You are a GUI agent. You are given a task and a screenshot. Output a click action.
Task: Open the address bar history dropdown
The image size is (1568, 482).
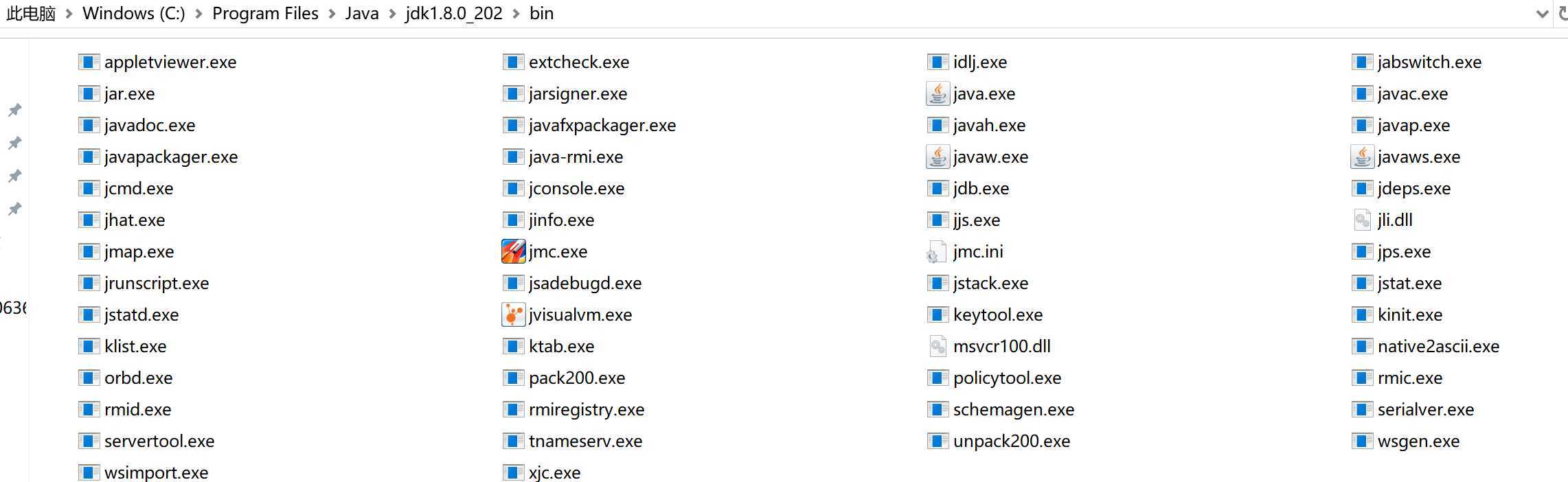[1542, 14]
